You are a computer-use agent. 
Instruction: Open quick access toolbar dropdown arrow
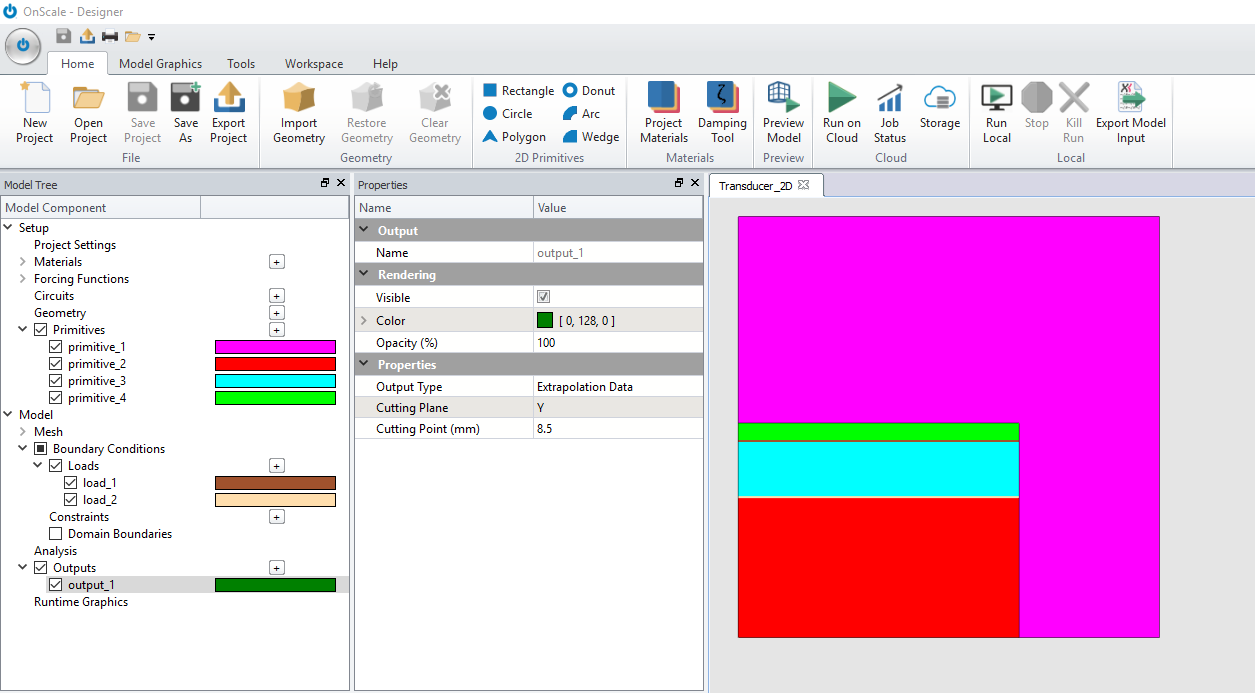[151, 37]
